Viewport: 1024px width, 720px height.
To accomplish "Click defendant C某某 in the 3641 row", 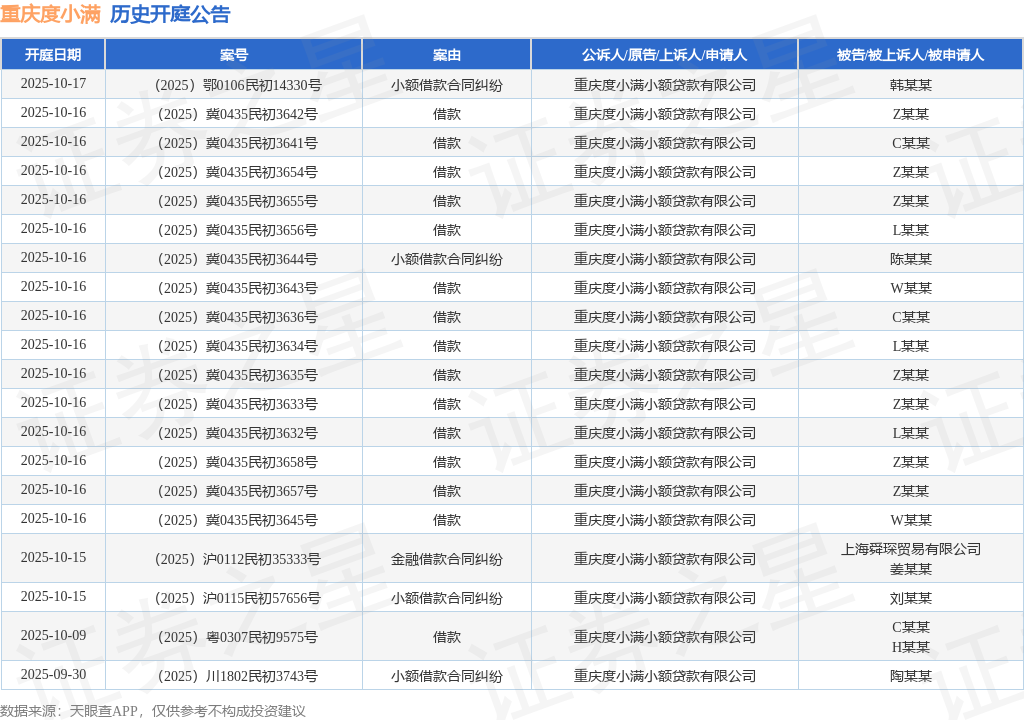I will [x=910, y=143].
